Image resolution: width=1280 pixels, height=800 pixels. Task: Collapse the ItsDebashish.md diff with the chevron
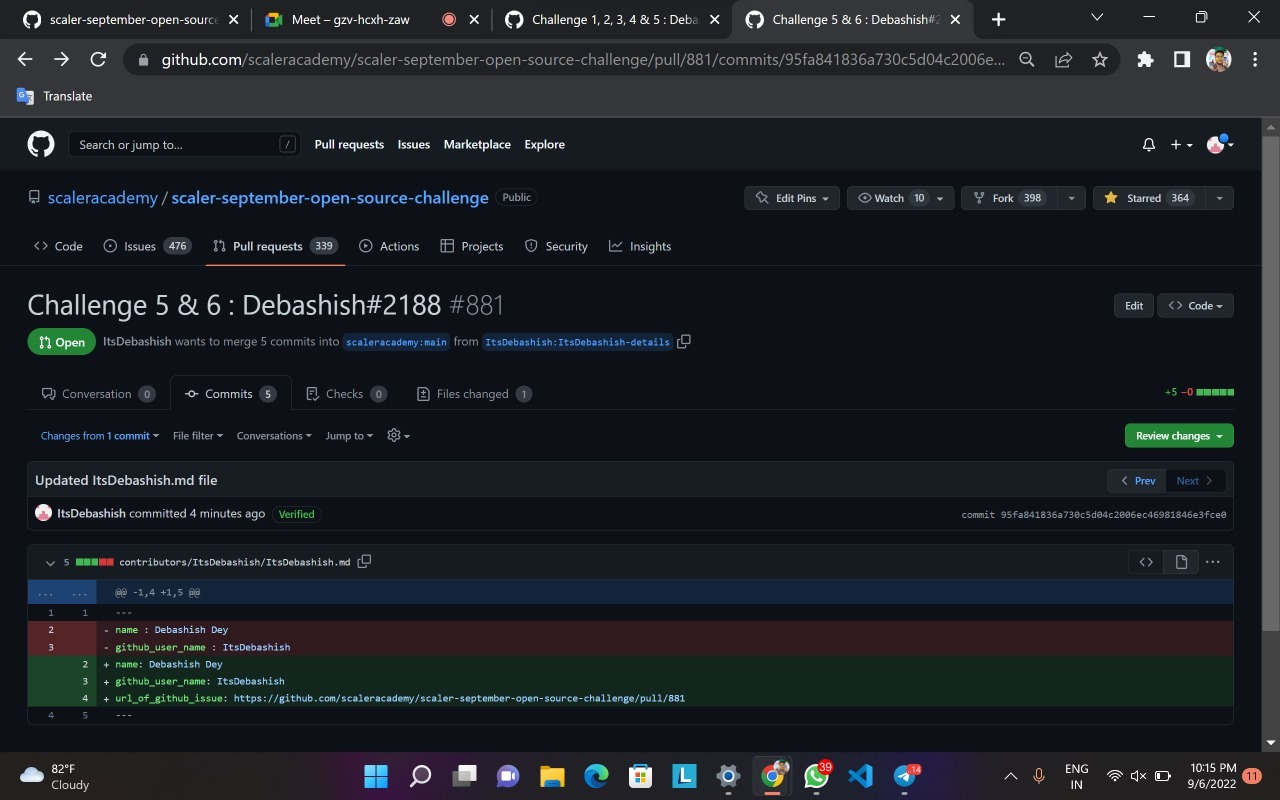click(x=49, y=562)
